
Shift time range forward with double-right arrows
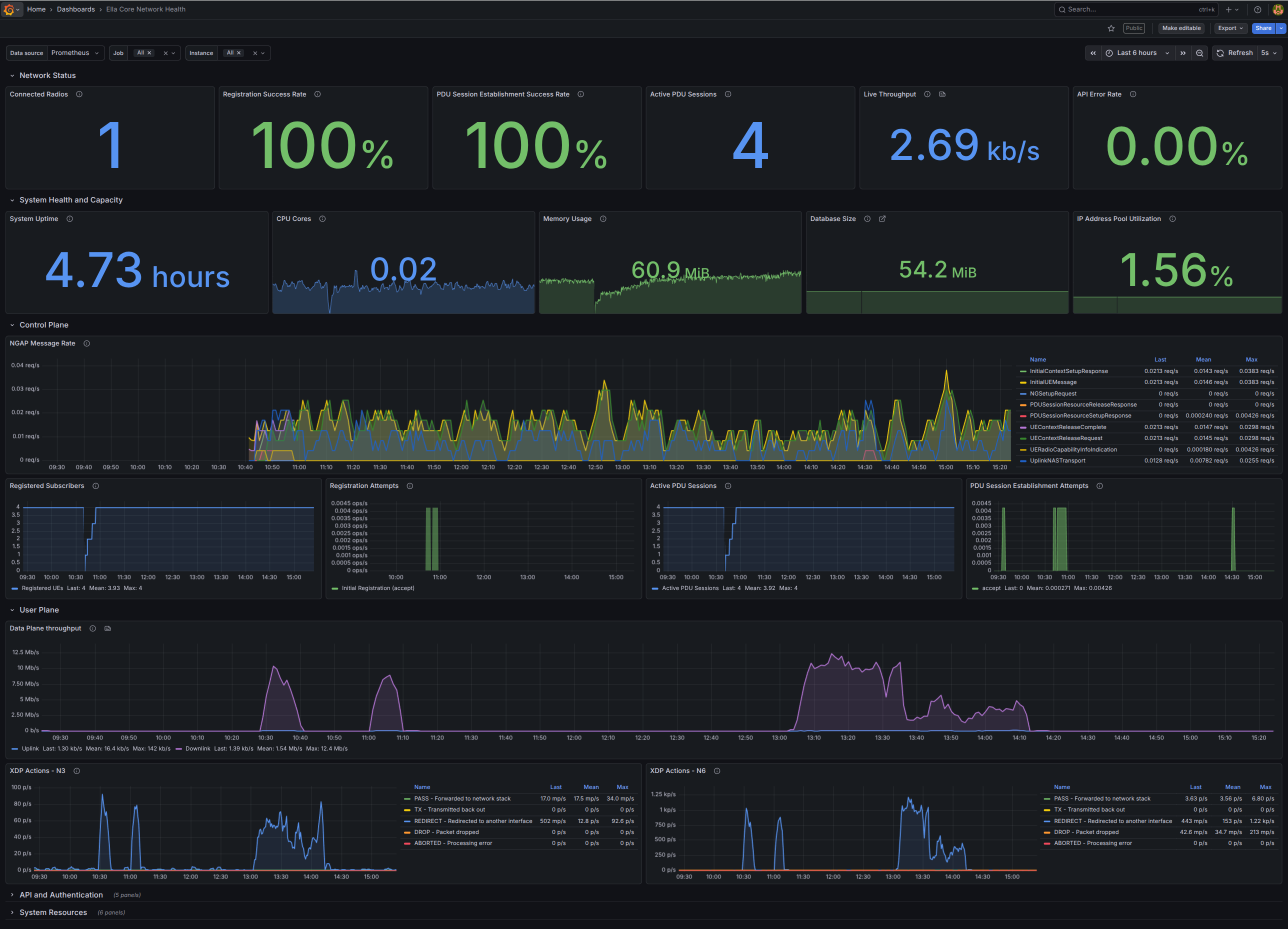[x=1183, y=53]
